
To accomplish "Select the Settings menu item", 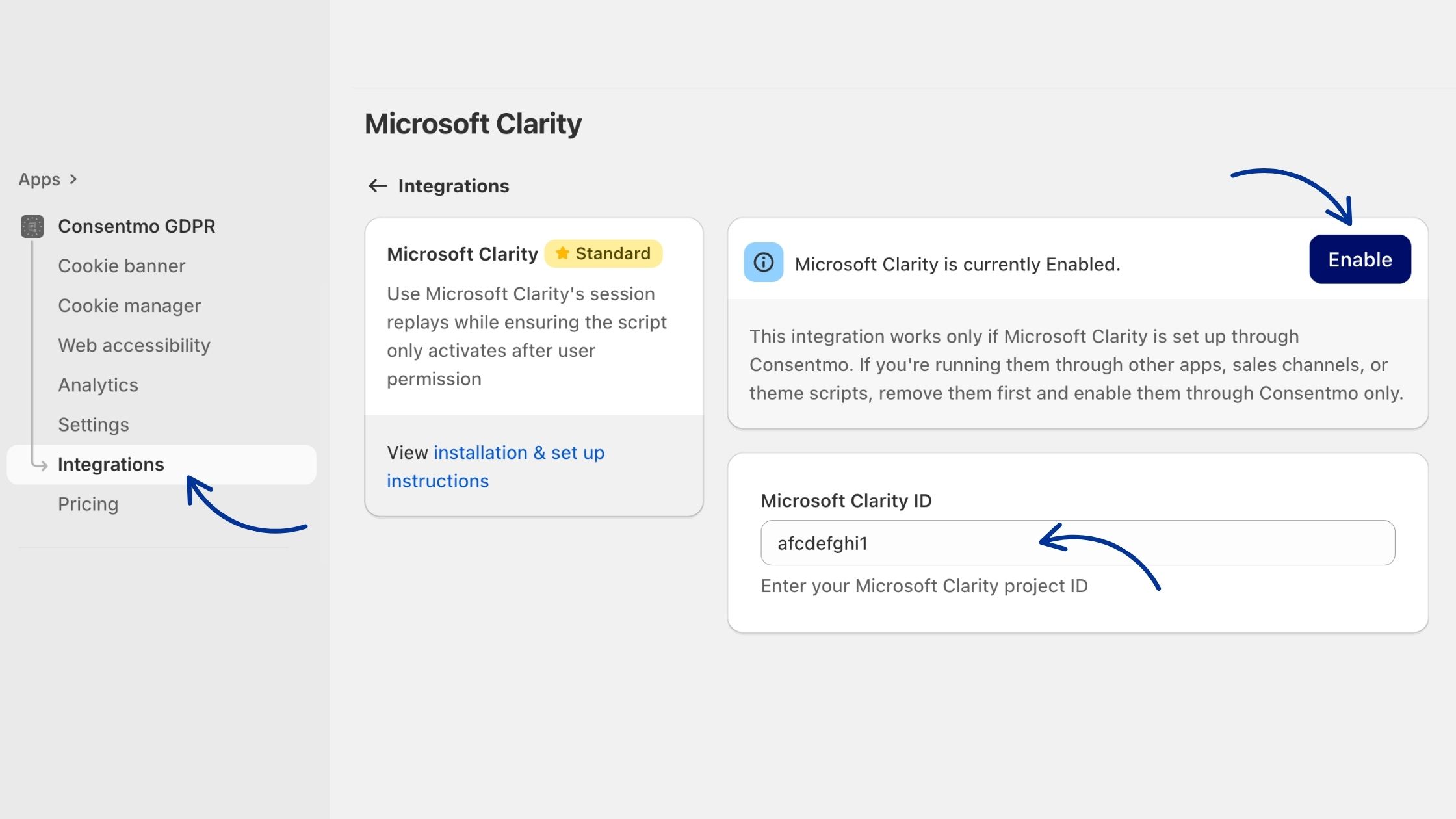I will point(93,424).
